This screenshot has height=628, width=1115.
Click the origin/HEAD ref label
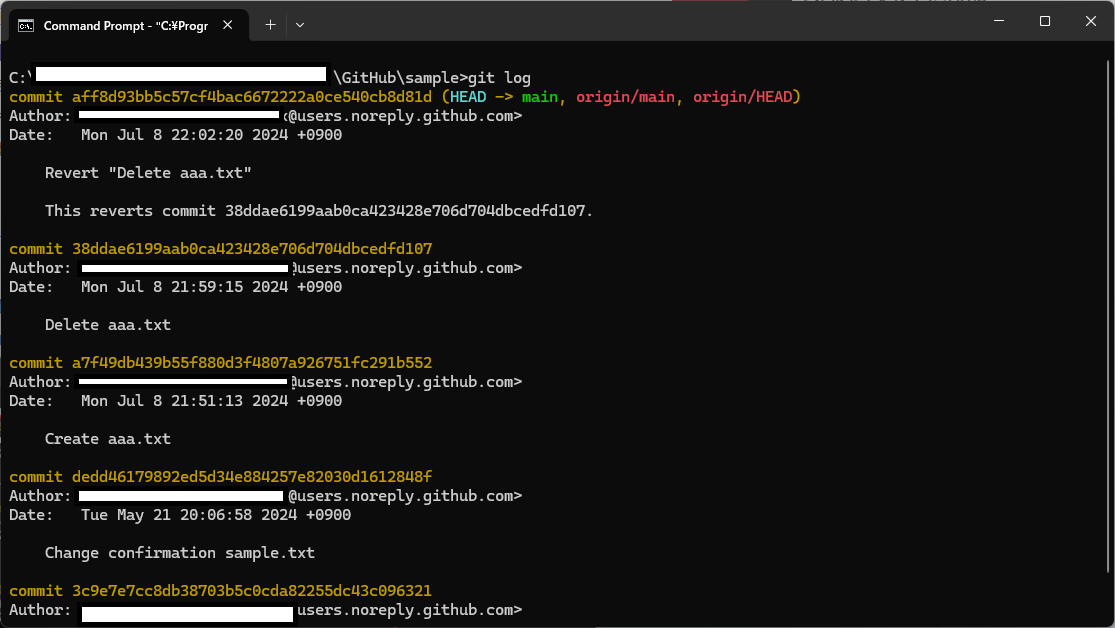click(742, 97)
